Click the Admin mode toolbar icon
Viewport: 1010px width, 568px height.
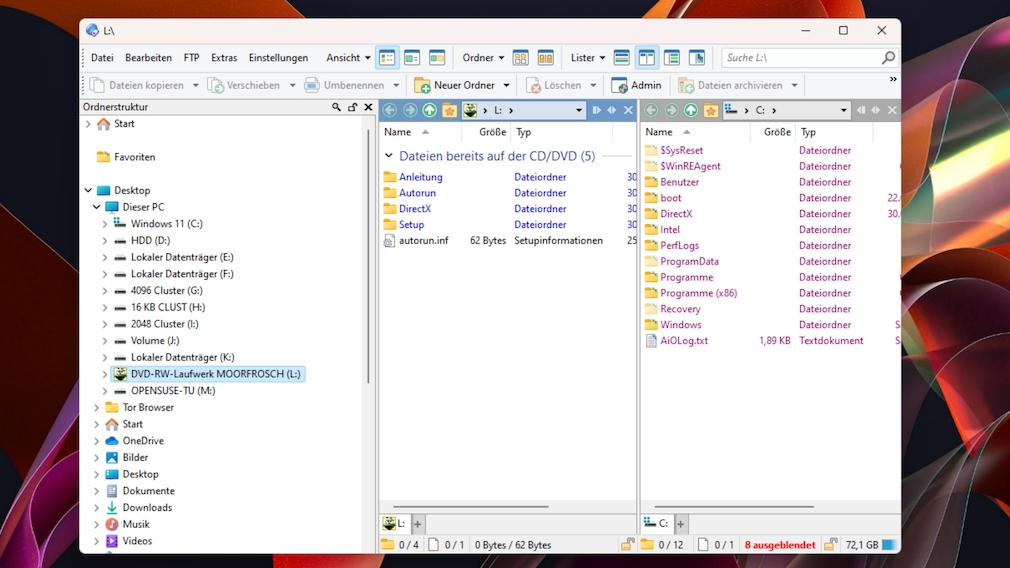point(620,86)
